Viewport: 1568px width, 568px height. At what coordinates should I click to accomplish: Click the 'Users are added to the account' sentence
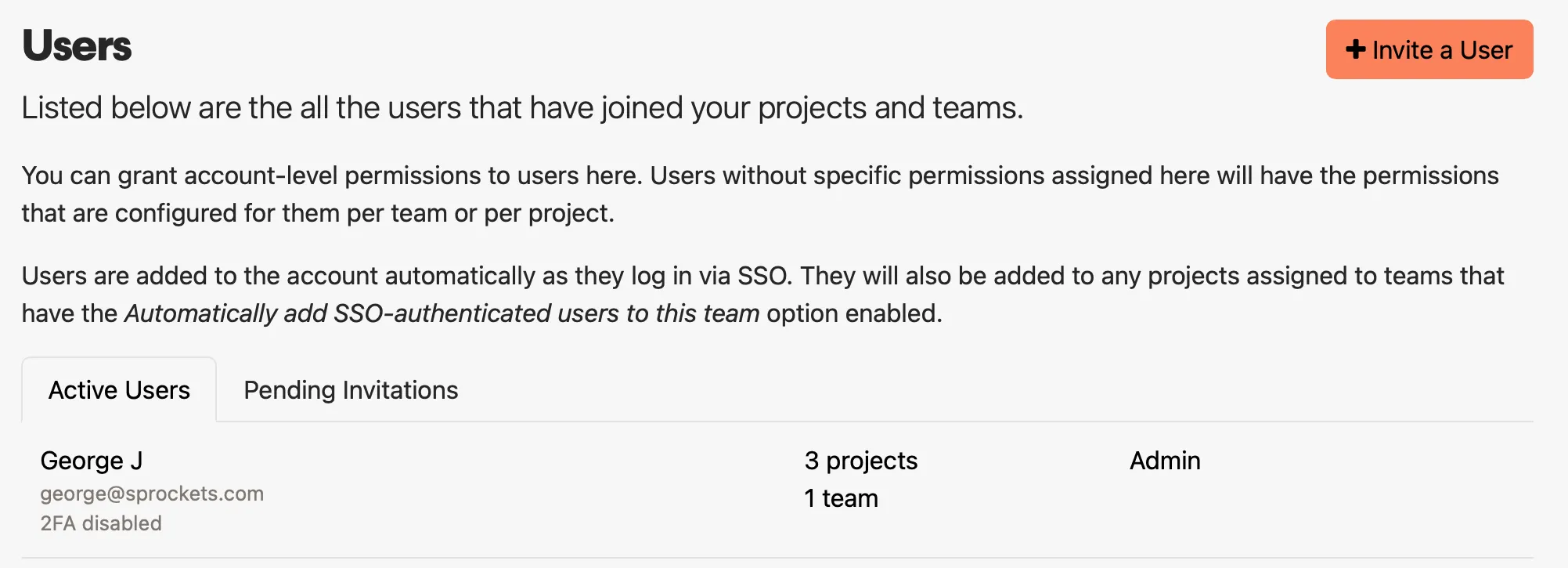407,276
